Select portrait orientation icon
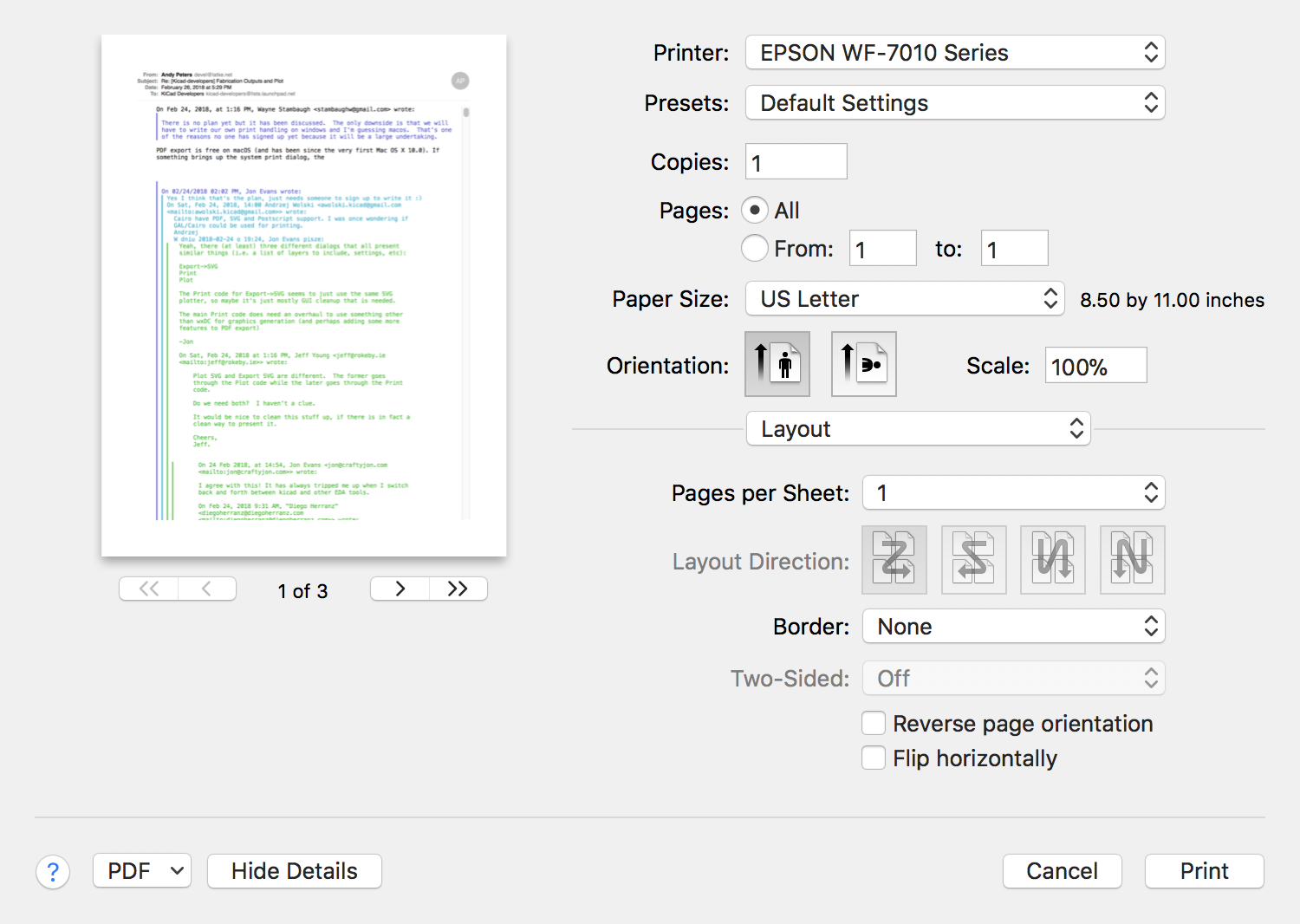 pos(777,364)
